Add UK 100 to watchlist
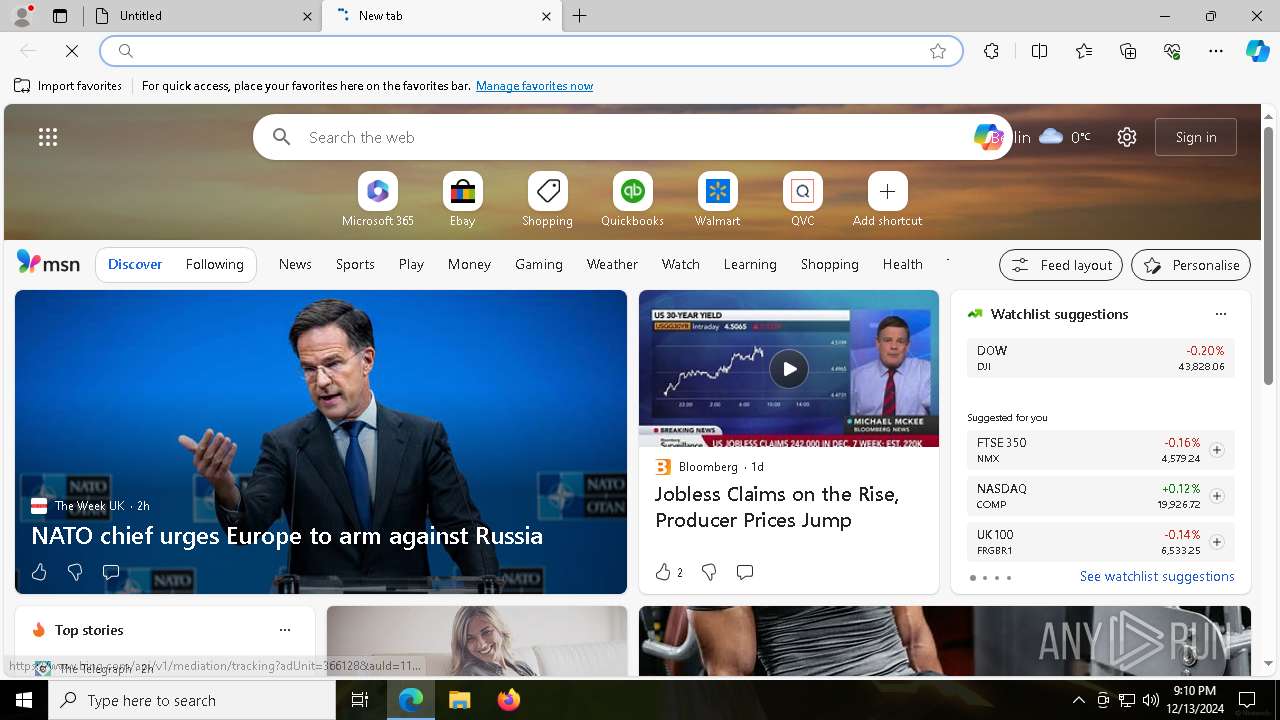 [x=1216, y=542]
